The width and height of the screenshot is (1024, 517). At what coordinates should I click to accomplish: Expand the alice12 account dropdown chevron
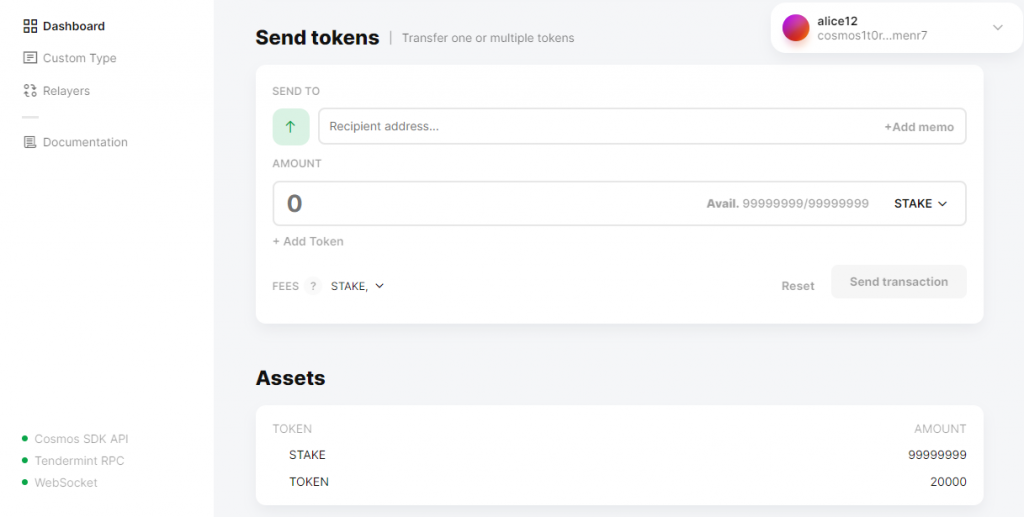click(997, 28)
